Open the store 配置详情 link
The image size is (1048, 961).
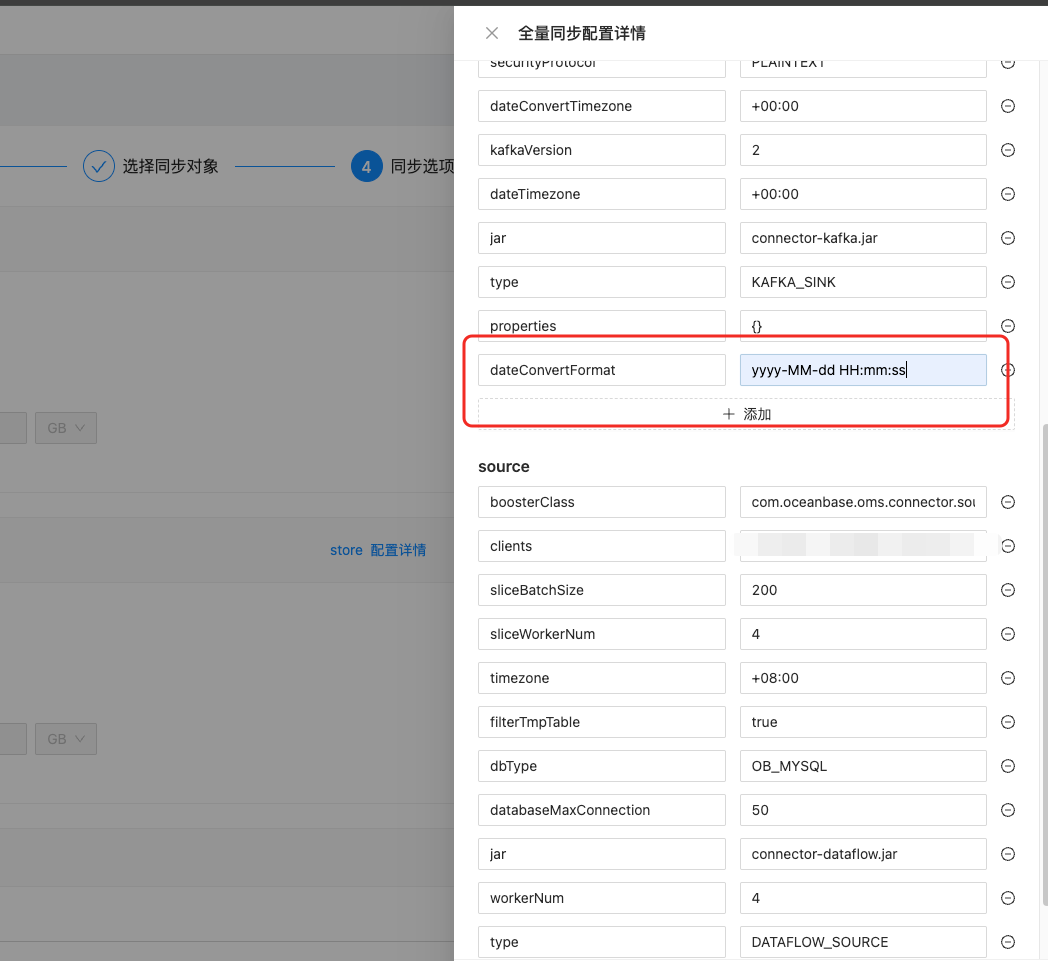(x=378, y=550)
